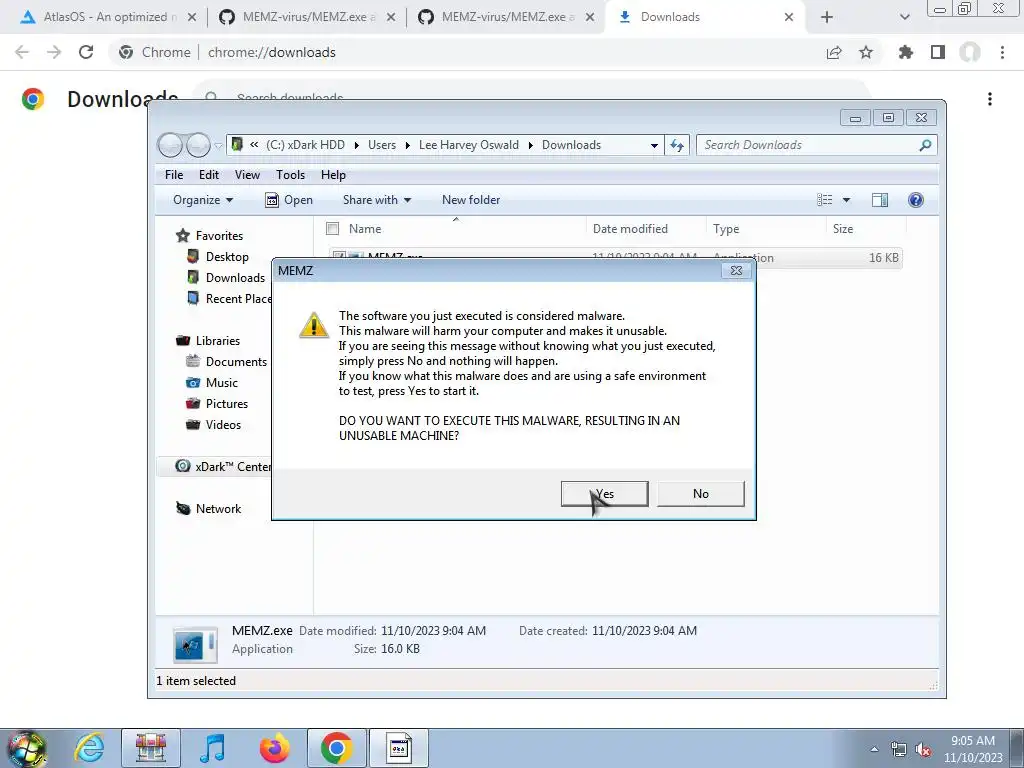Viewport: 1024px width, 768px height.
Task: Focus the Search Downloads field
Action: pos(816,145)
